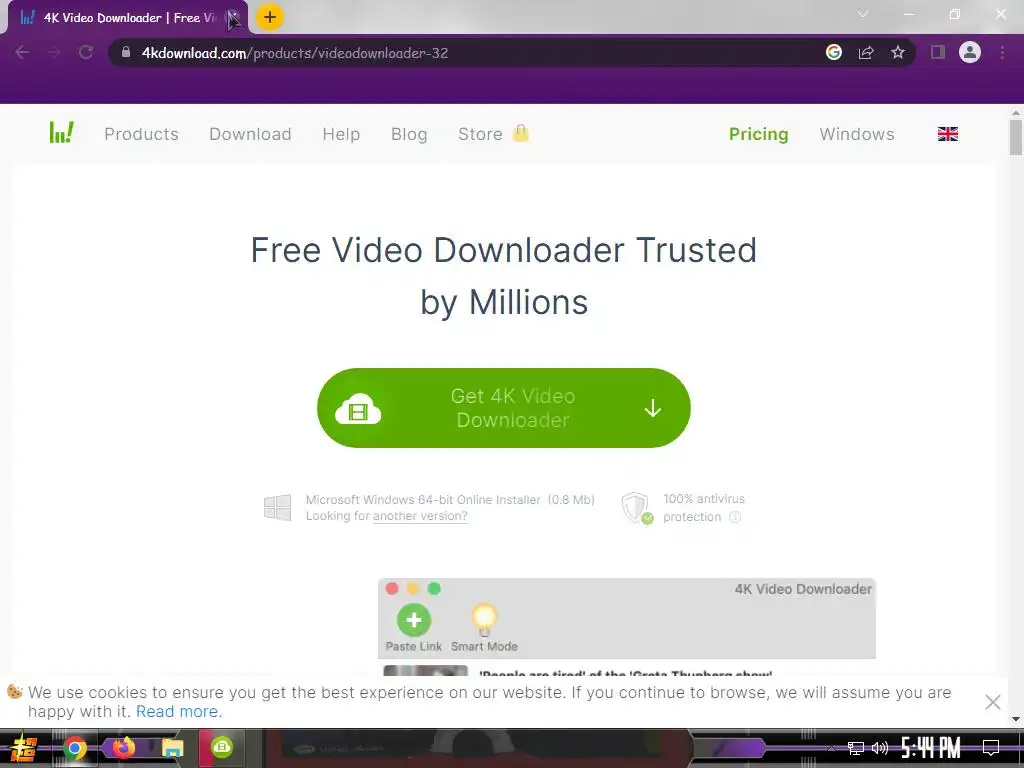Expand the Windows platform selector

tap(857, 134)
